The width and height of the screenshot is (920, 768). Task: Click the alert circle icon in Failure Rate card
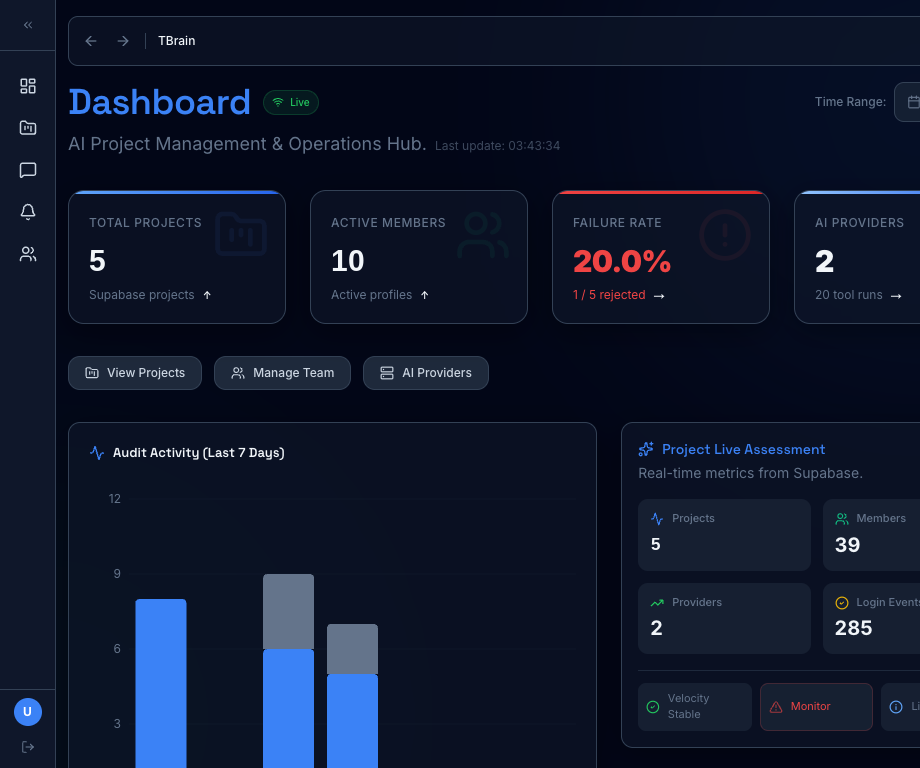pyautogui.click(x=725, y=235)
